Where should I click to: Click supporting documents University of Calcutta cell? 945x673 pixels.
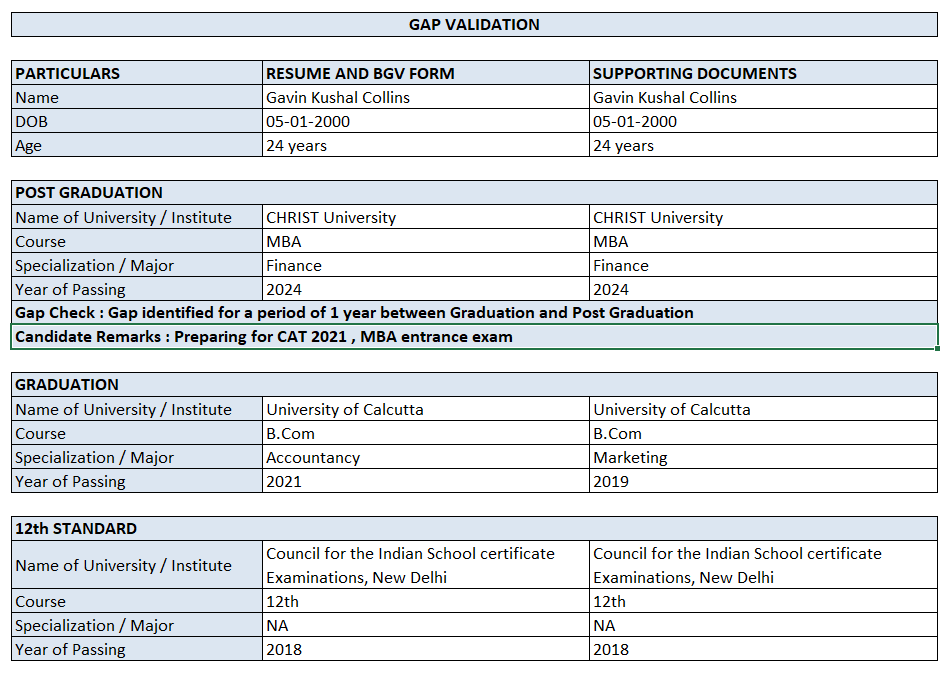point(763,409)
